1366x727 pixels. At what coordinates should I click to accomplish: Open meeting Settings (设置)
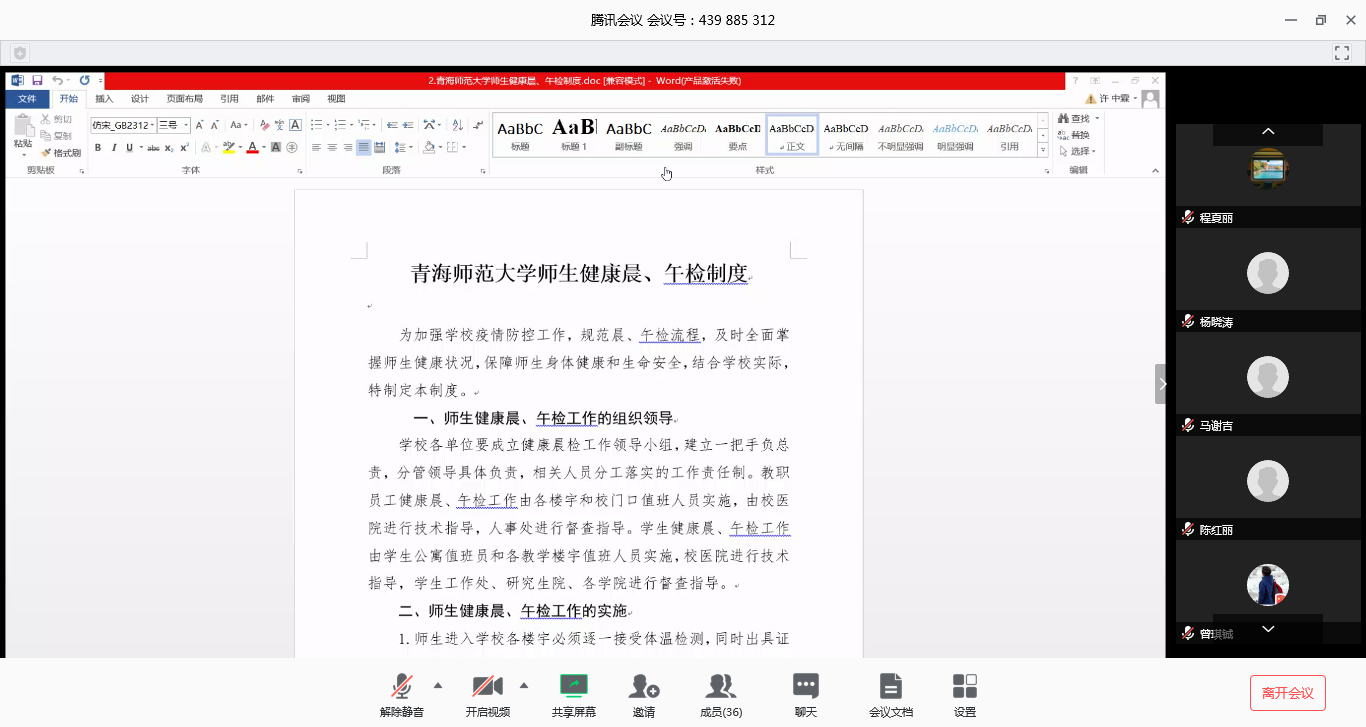964,686
